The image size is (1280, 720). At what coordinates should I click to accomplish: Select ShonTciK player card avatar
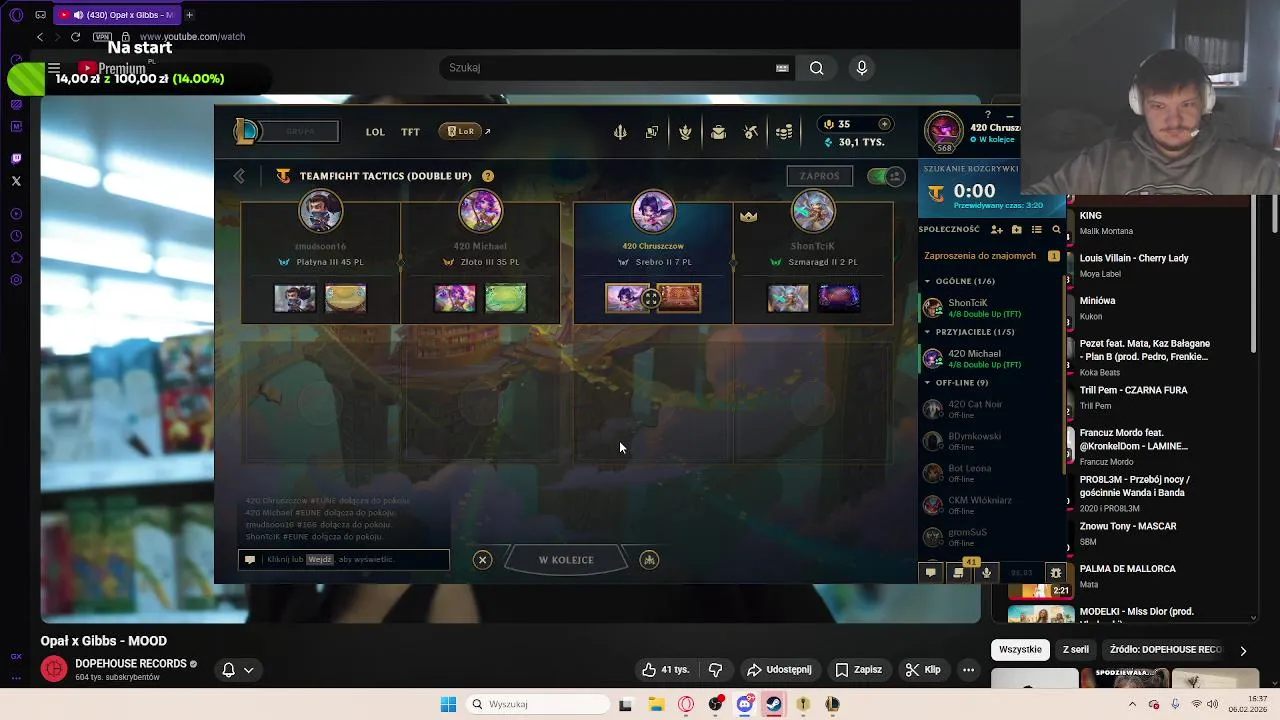coord(813,212)
